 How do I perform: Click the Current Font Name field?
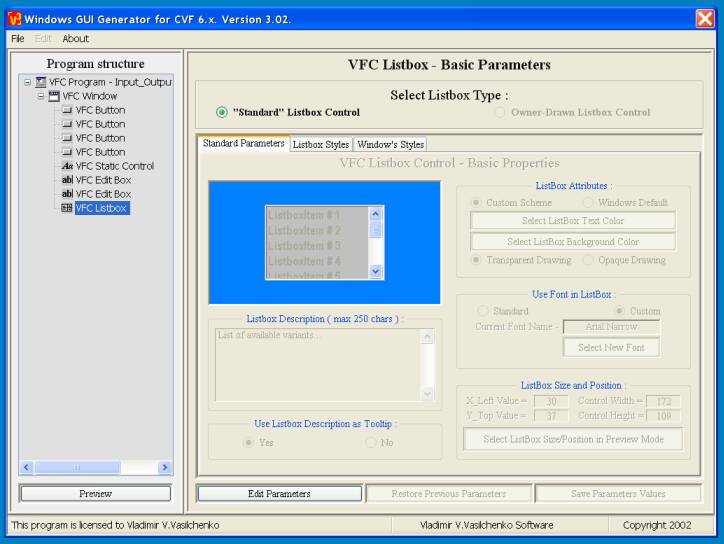pyautogui.click(x=611, y=326)
